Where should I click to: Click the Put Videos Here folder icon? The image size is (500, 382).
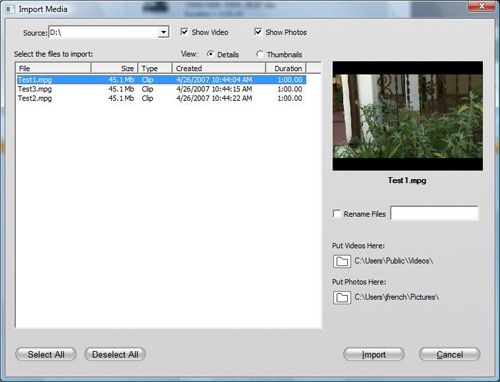(x=342, y=261)
